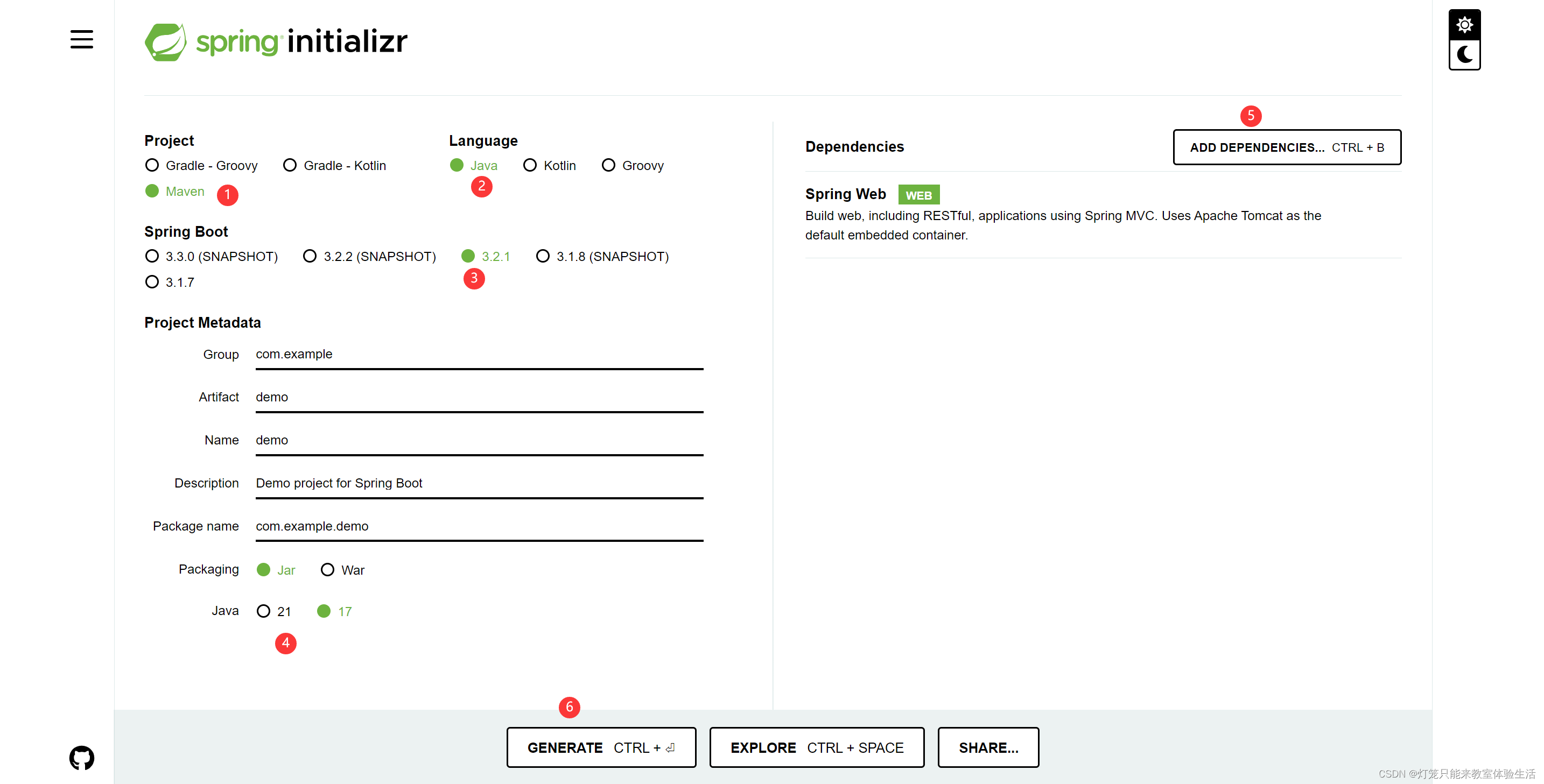This screenshot has height=784, width=1544.
Task: Pick Jar packaging
Action: 276,570
